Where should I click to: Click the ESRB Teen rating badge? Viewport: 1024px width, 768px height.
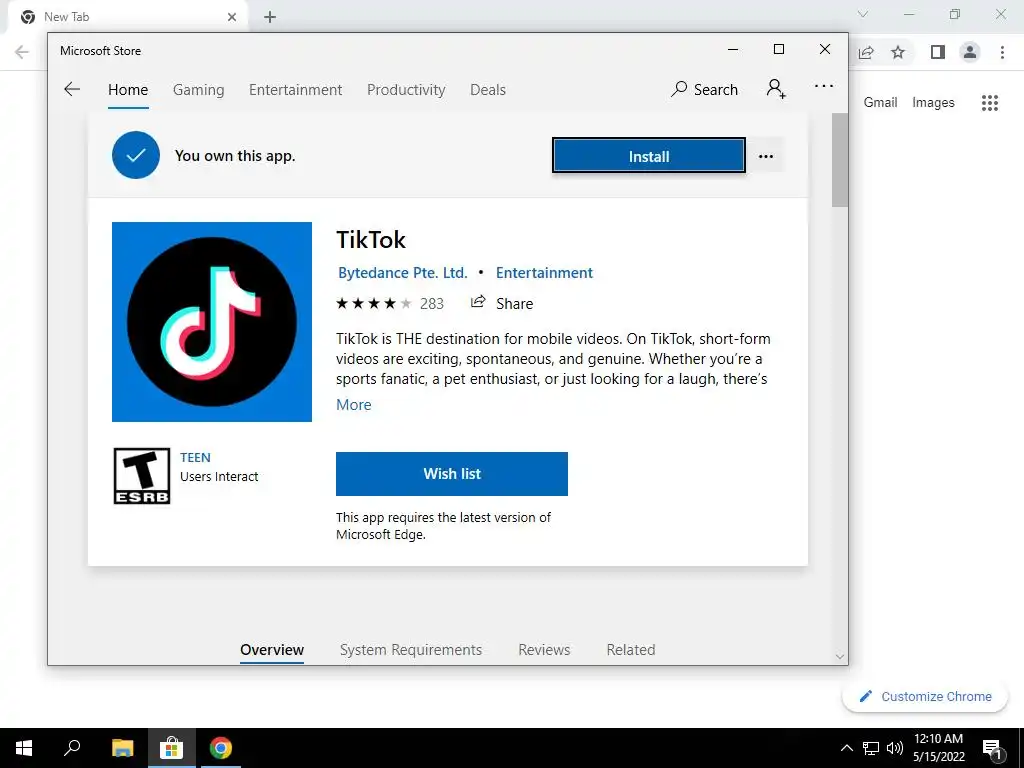142,476
